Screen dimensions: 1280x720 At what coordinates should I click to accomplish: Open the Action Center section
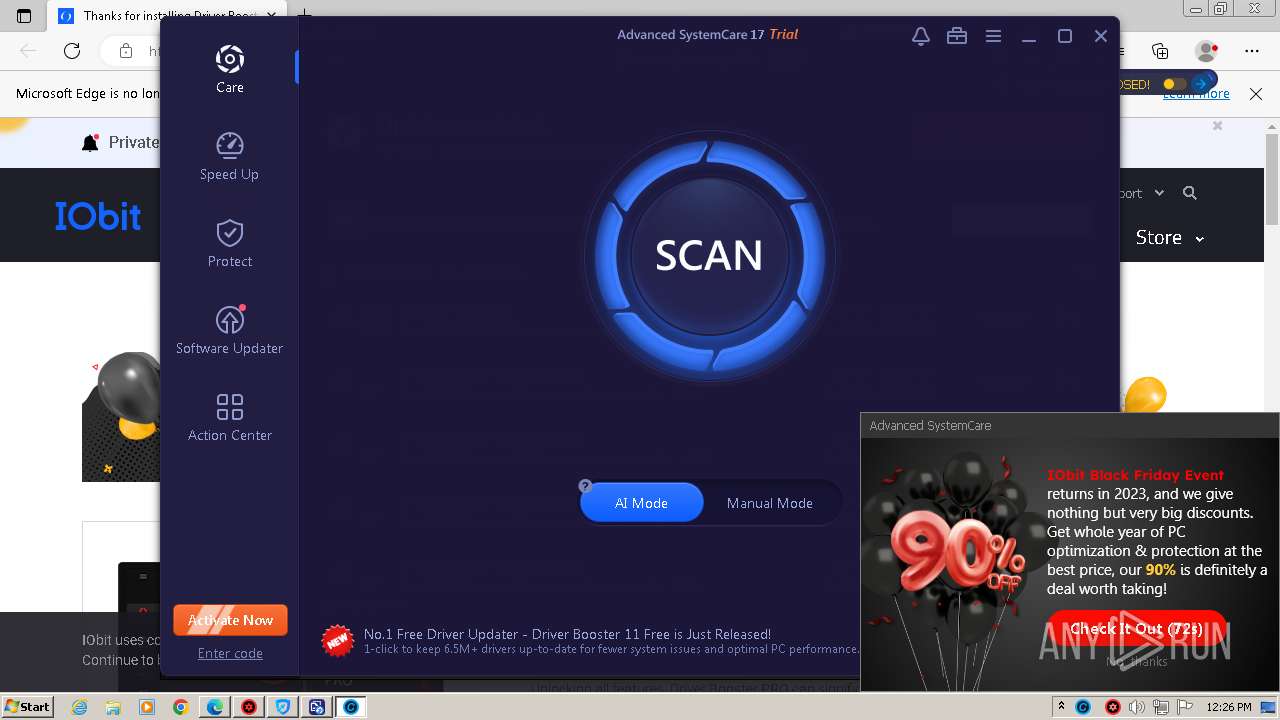[x=229, y=417]
